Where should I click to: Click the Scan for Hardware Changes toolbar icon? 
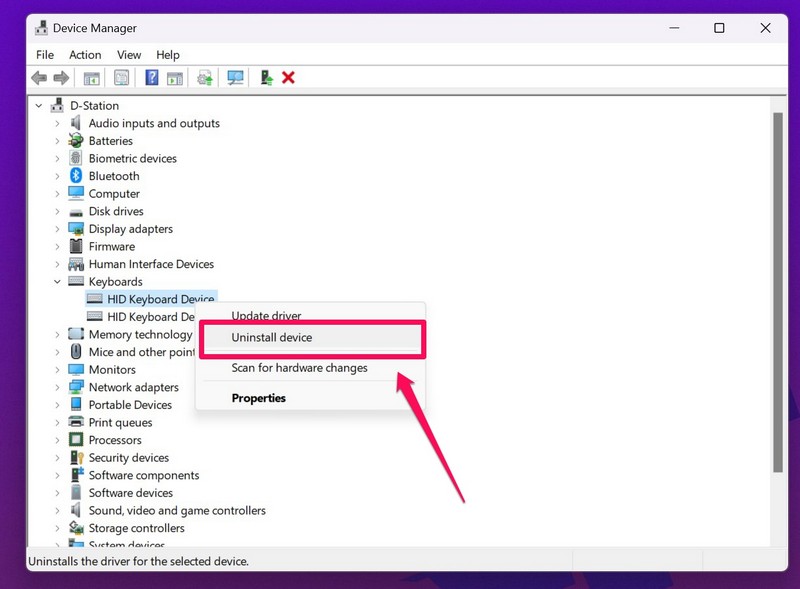(237, 77)
